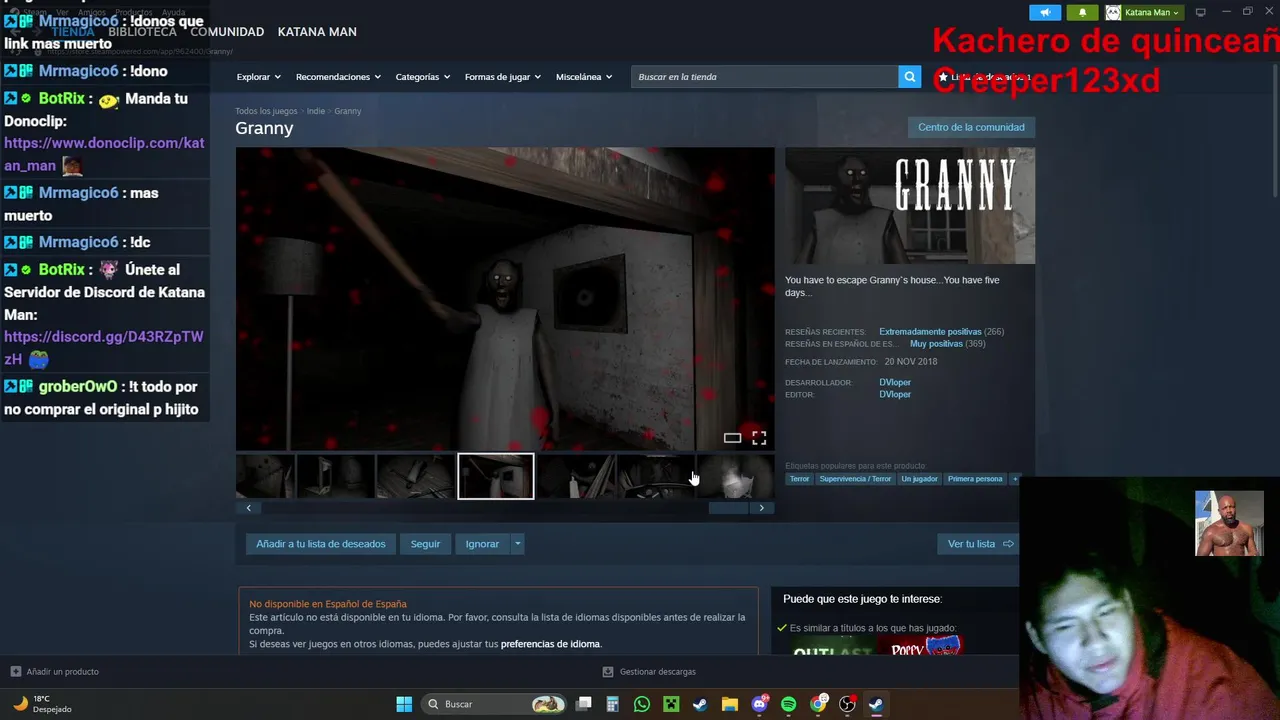
Task: Click the Katana Man panda avatar
Action: [1113, 12]
